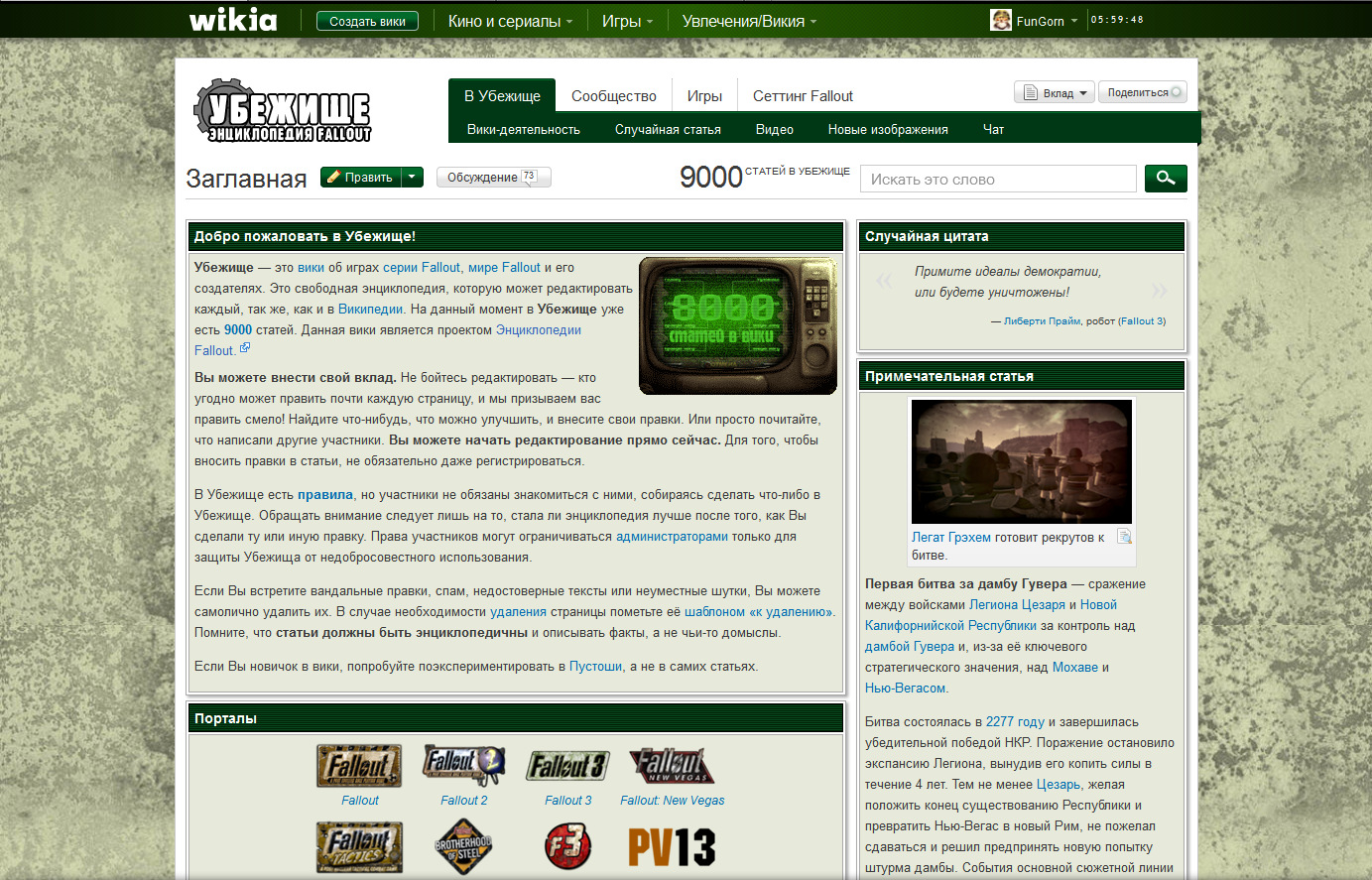Show previous quote with left arrow
Screen dimensions: 1372x880
[884, 283]
